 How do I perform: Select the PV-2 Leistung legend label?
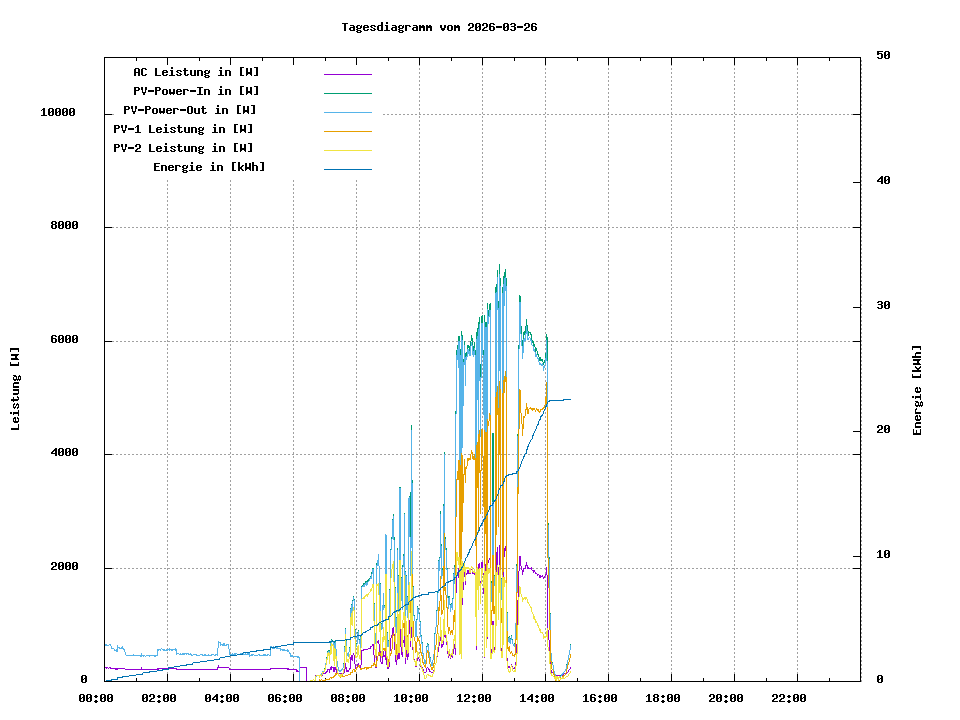click(183, 148)
